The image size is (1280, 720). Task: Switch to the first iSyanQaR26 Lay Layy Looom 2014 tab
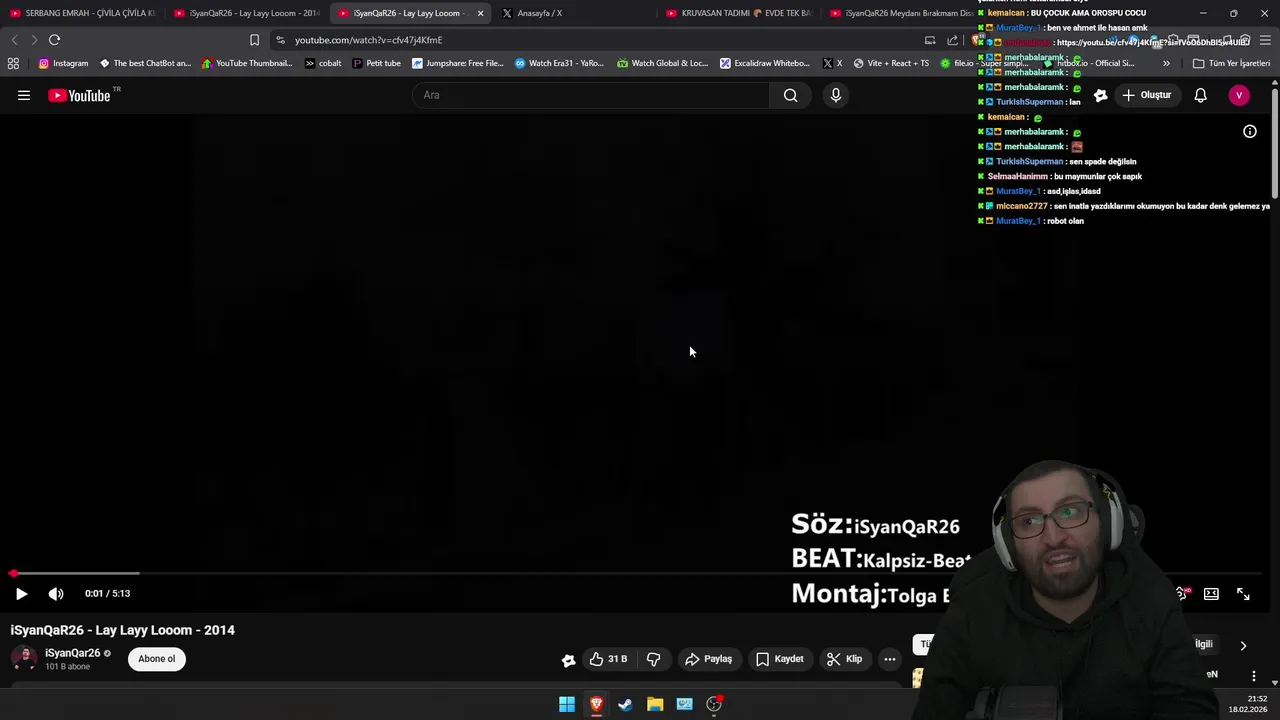(247, 13)
